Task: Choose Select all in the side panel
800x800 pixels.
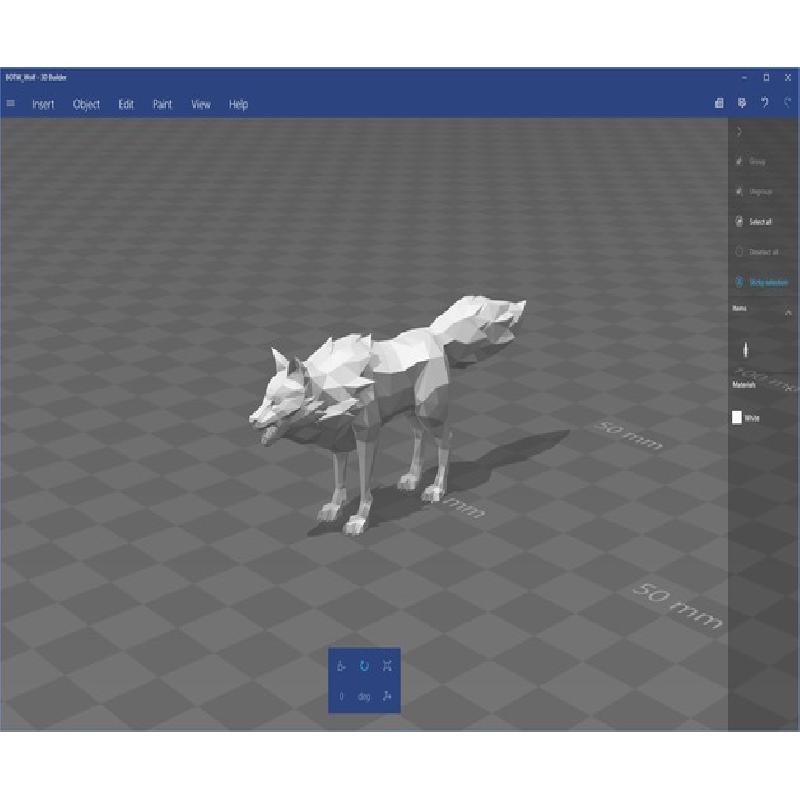Action: pyautogui.click(x=754, y=222)
